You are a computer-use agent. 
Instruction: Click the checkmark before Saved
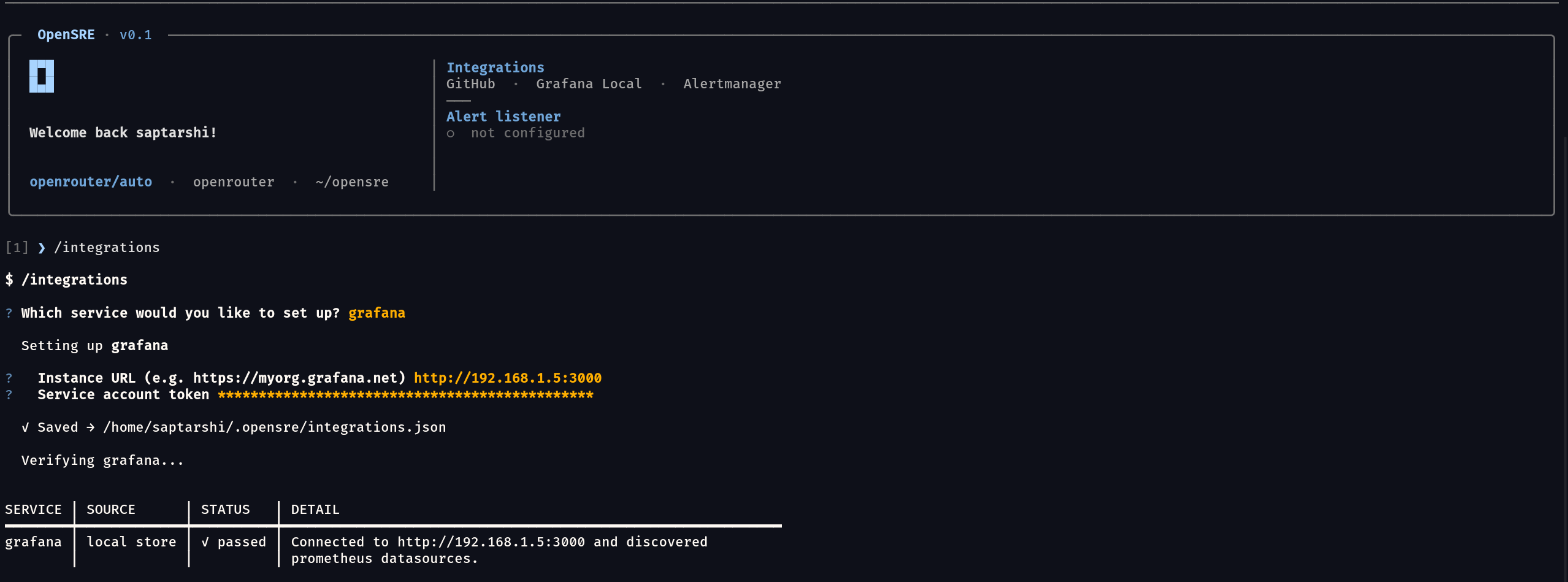pyautogui.click(x=25, y=427)
